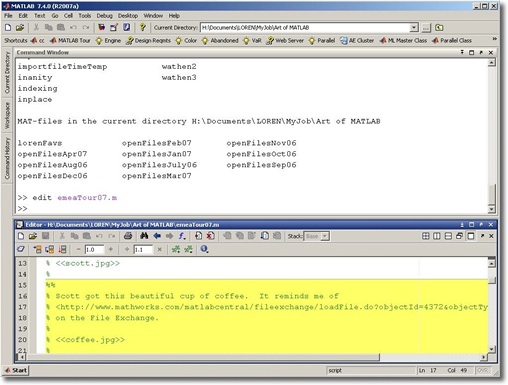
Task: Click the Open file icon in Editor toolbar
Action: (33, 236)
